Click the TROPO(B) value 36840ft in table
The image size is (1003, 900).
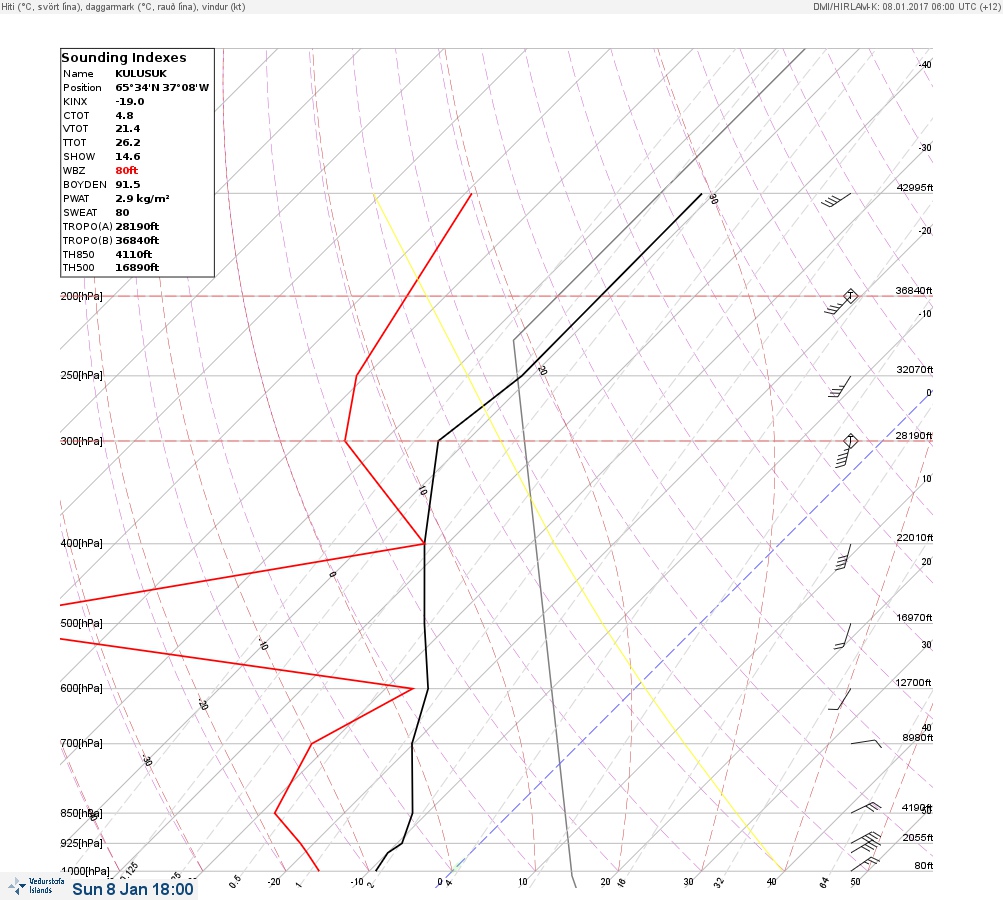click(x=137, y=241)
